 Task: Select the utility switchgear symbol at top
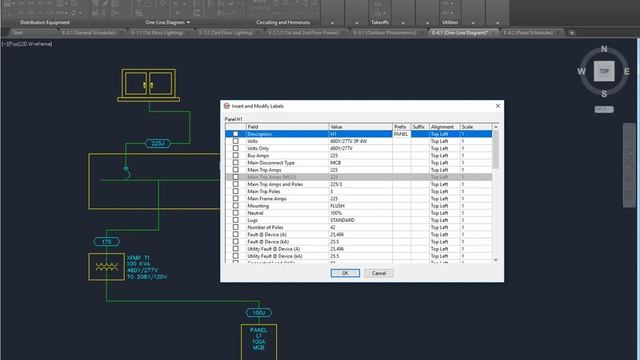pyautogui.click(x=149, y=85)
